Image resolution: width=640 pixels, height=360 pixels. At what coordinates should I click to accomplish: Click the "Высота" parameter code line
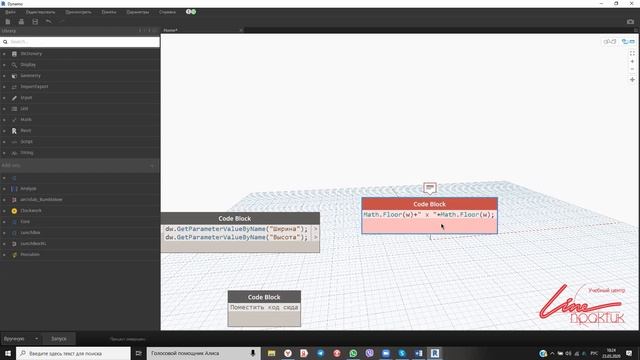tap(236, 238)
